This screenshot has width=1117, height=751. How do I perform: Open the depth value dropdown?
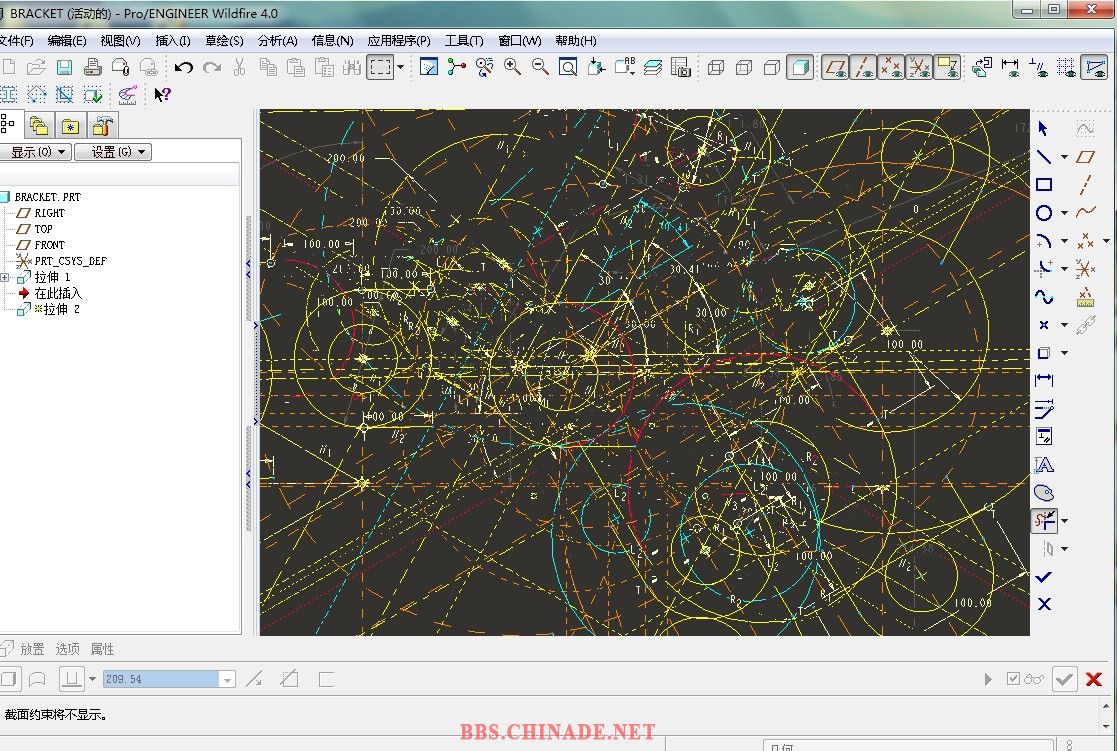pyautogui.click(x=227, y=680)
